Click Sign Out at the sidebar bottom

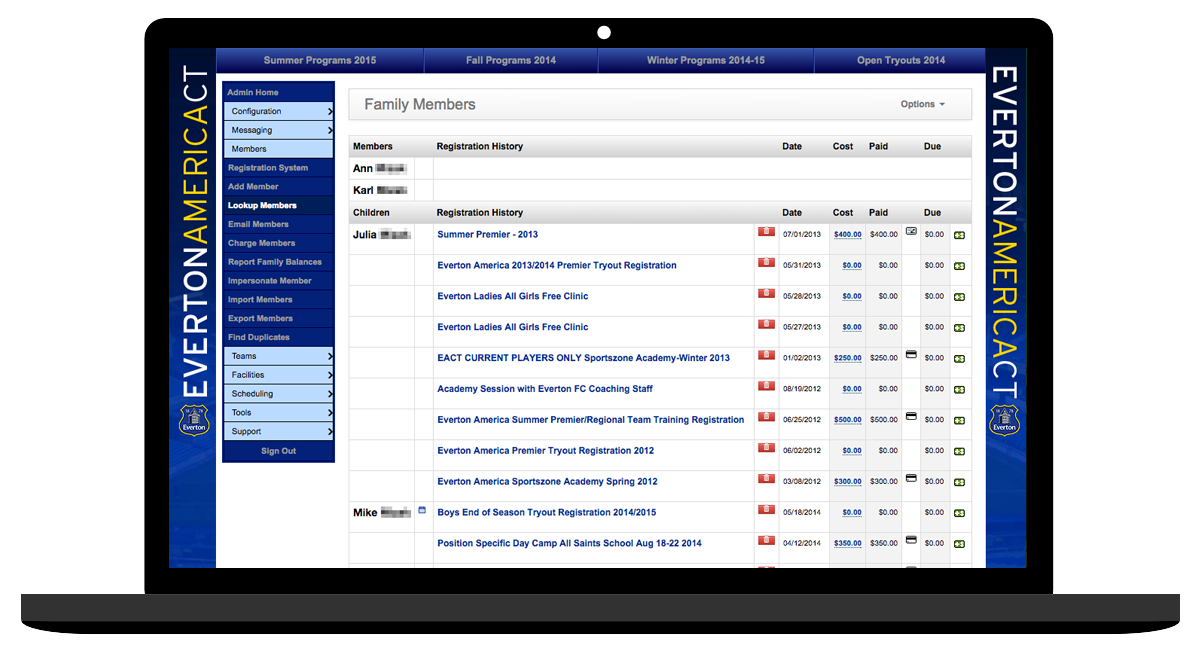pyautogui.click(x=278, y=450)
